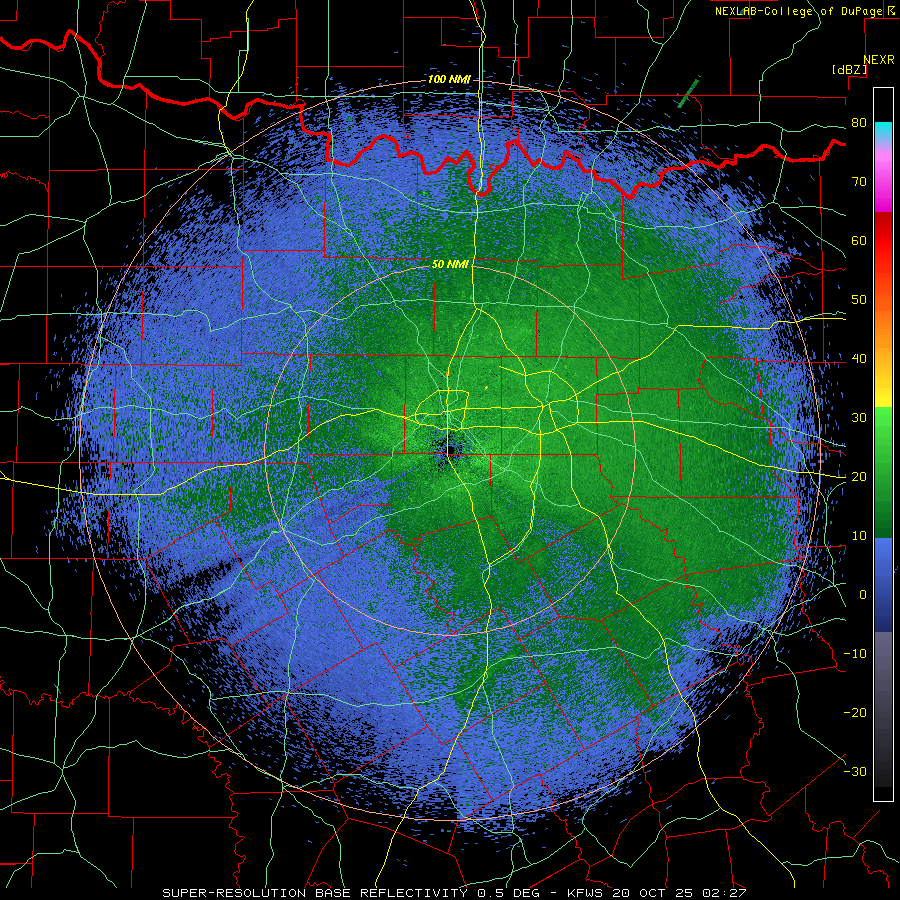Click the -30 dBZ scale value

pos(855,771)
